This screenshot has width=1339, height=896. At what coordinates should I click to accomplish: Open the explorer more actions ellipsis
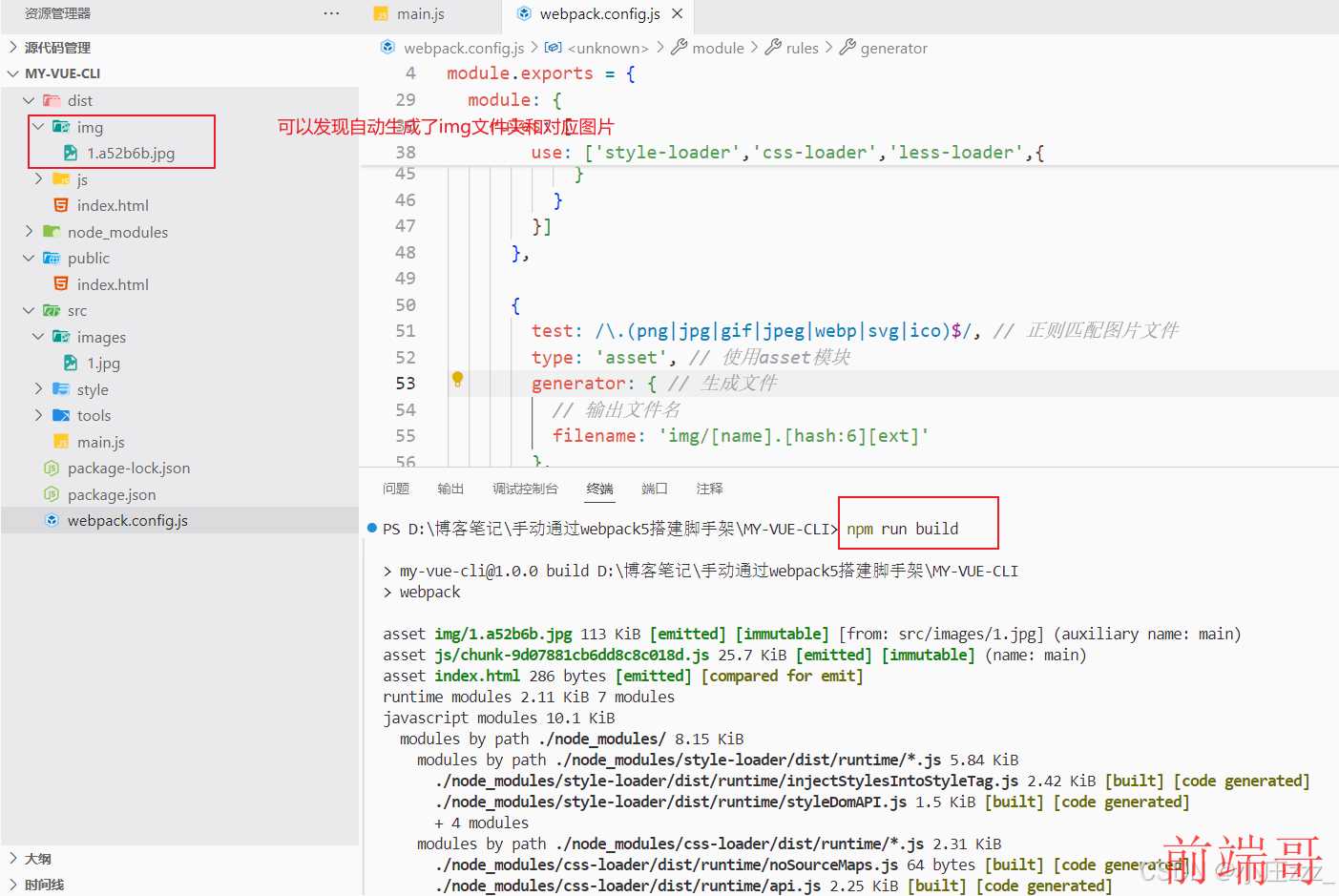click(x=331, y=13)
